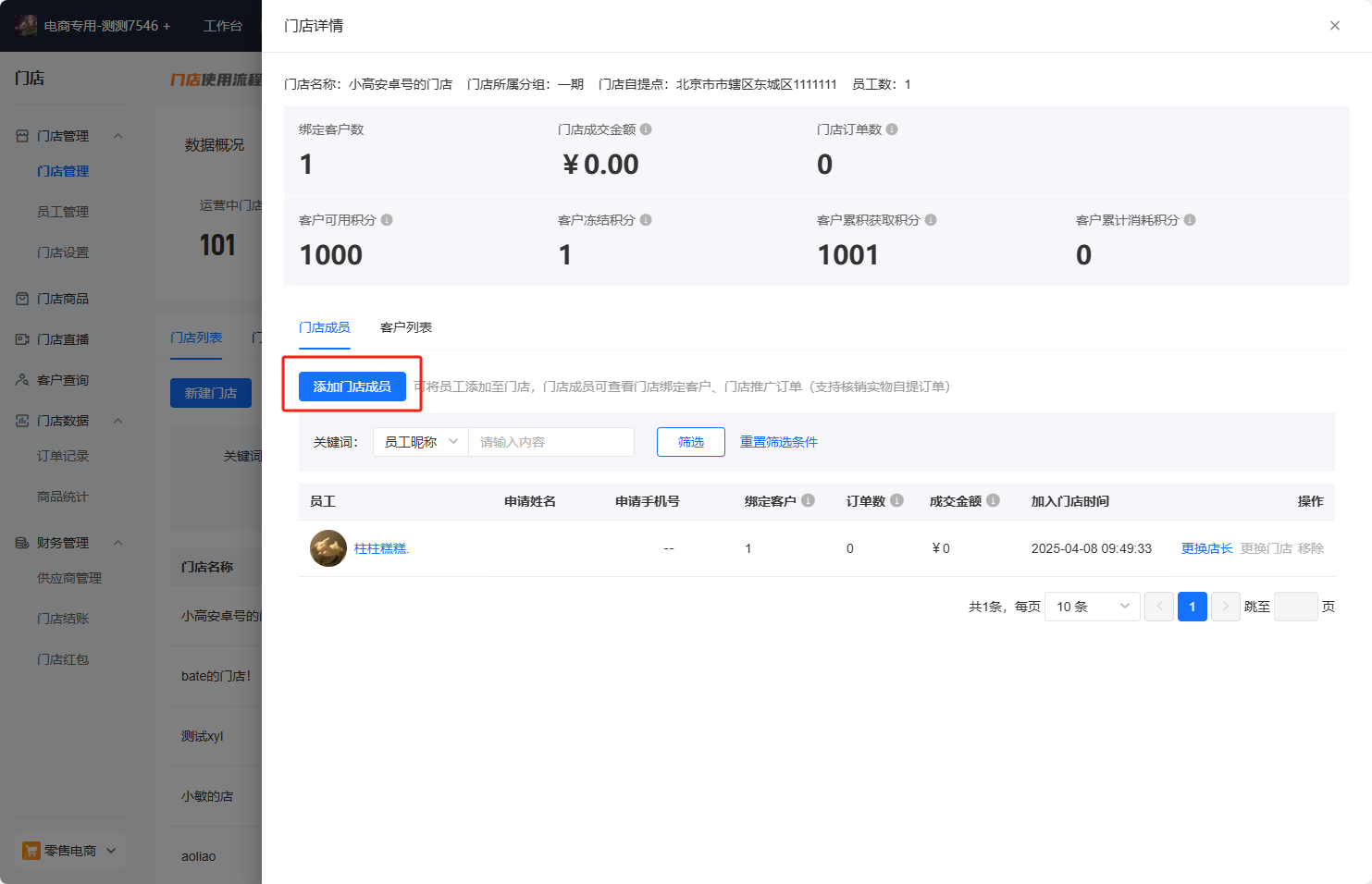Click the 筛选 filter button
The image size is (1372, 884).
coord(691,442)
